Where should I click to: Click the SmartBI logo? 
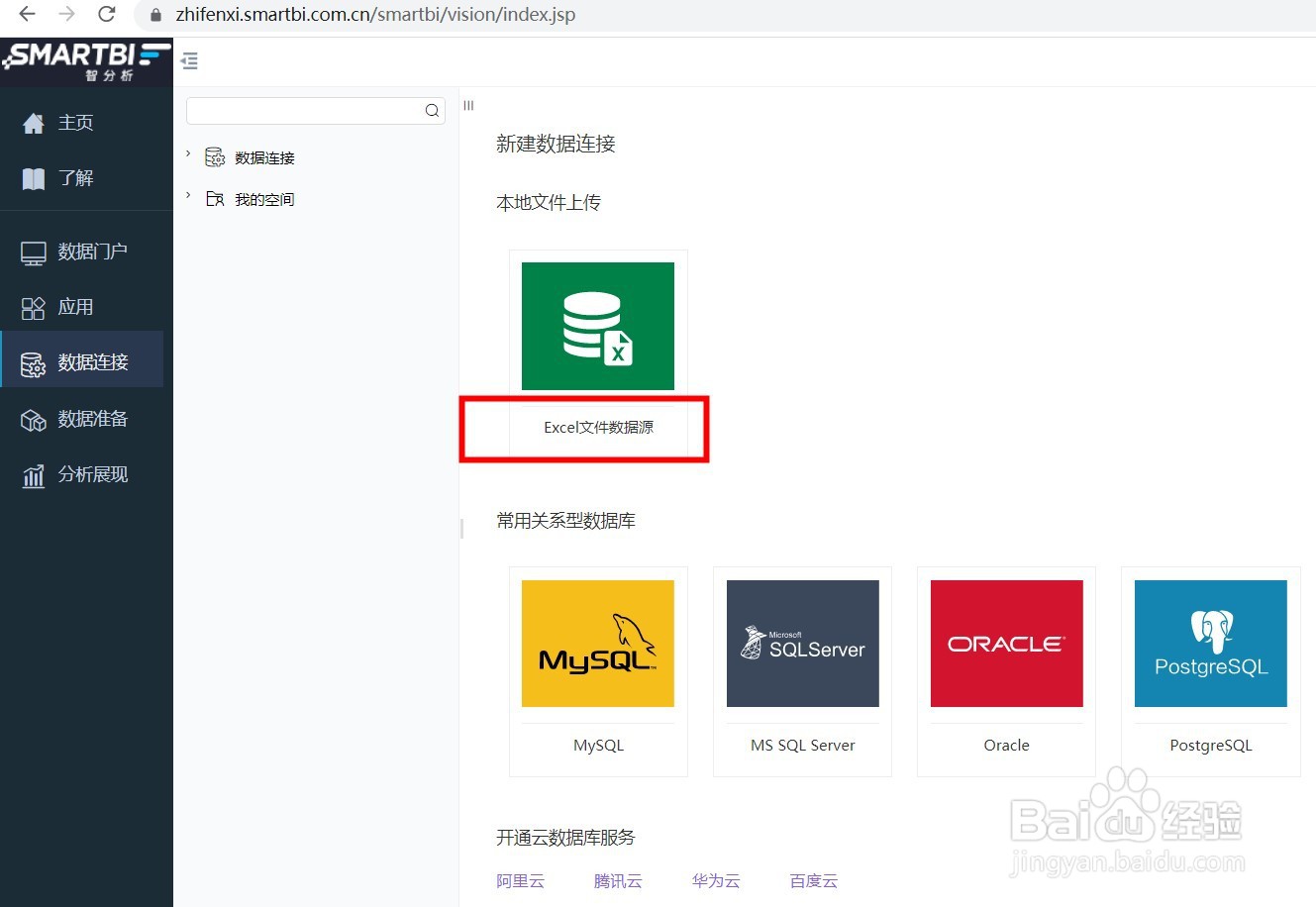click(86, 61)
